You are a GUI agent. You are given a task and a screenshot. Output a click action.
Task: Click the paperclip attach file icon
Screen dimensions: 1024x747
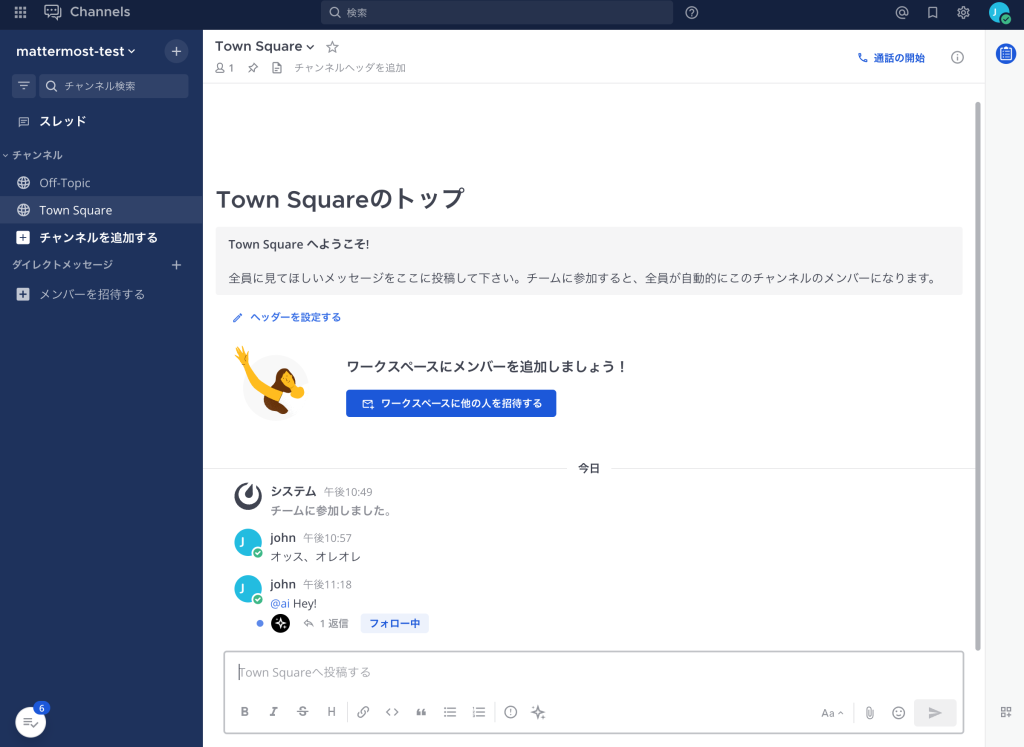(870, 713)
